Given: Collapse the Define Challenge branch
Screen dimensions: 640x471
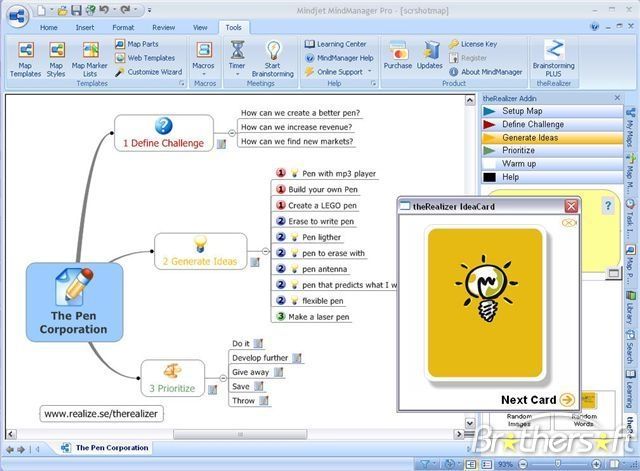Looking at the screenshot, I should pos(231,133).
